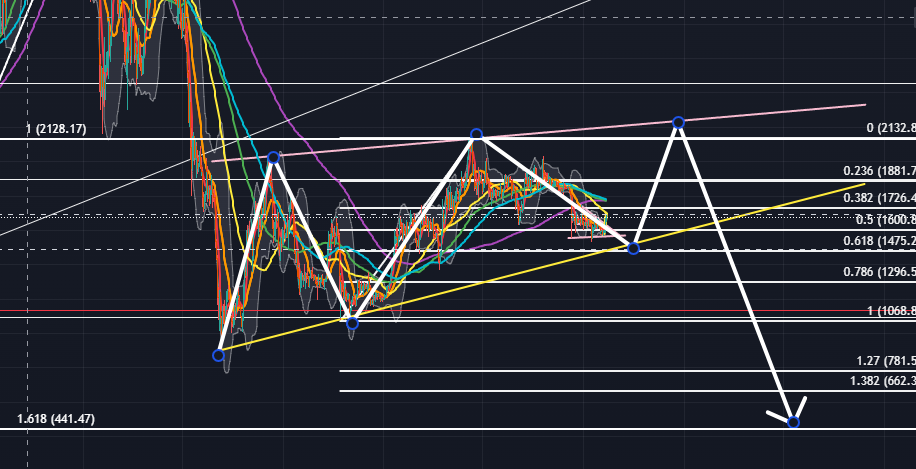
Task: Click the 0.786 (1296.5) level label
Action: pyautogui.click(x=879, y=272)
